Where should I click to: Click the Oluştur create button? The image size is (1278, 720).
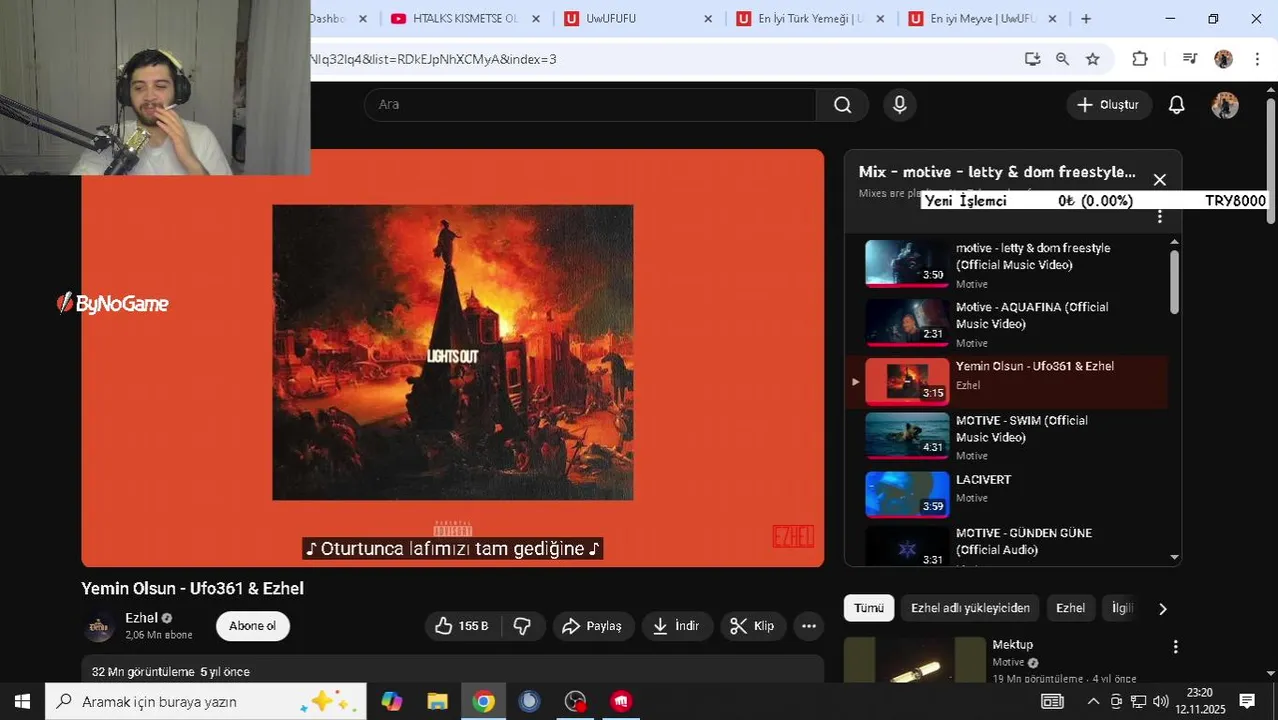1108,105
